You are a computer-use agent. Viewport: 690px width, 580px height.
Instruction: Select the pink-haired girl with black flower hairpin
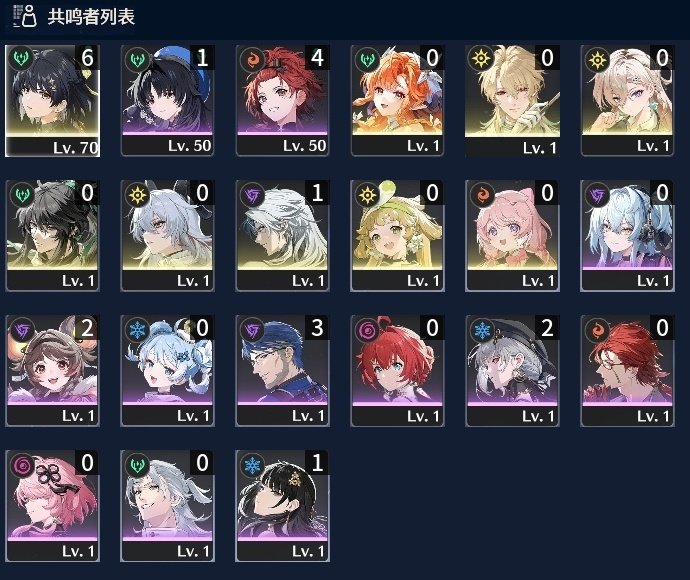pyautogui.click(x=52, y=506)
